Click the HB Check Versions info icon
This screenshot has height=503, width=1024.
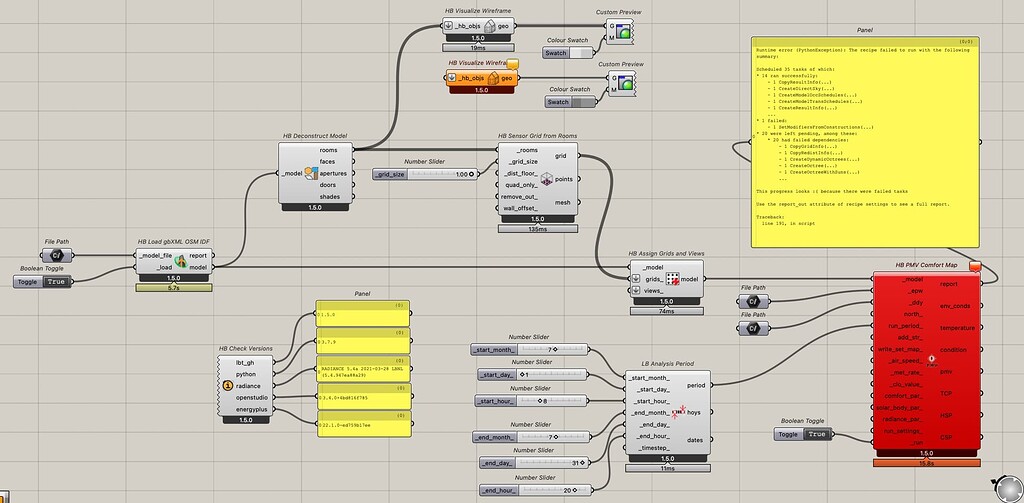coord(227,385)
